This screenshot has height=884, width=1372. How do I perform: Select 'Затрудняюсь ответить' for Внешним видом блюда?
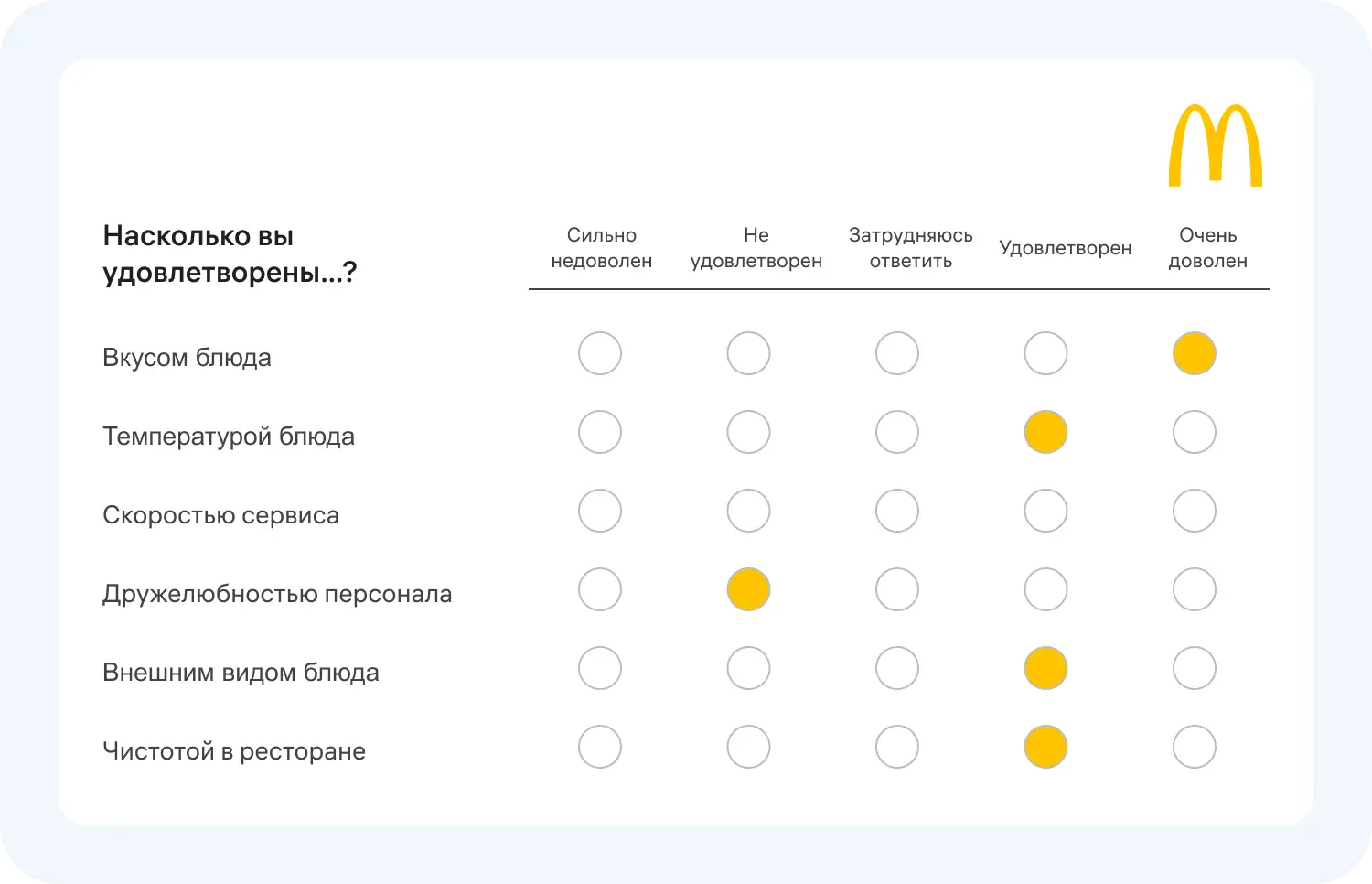click(x=896, y=668)
